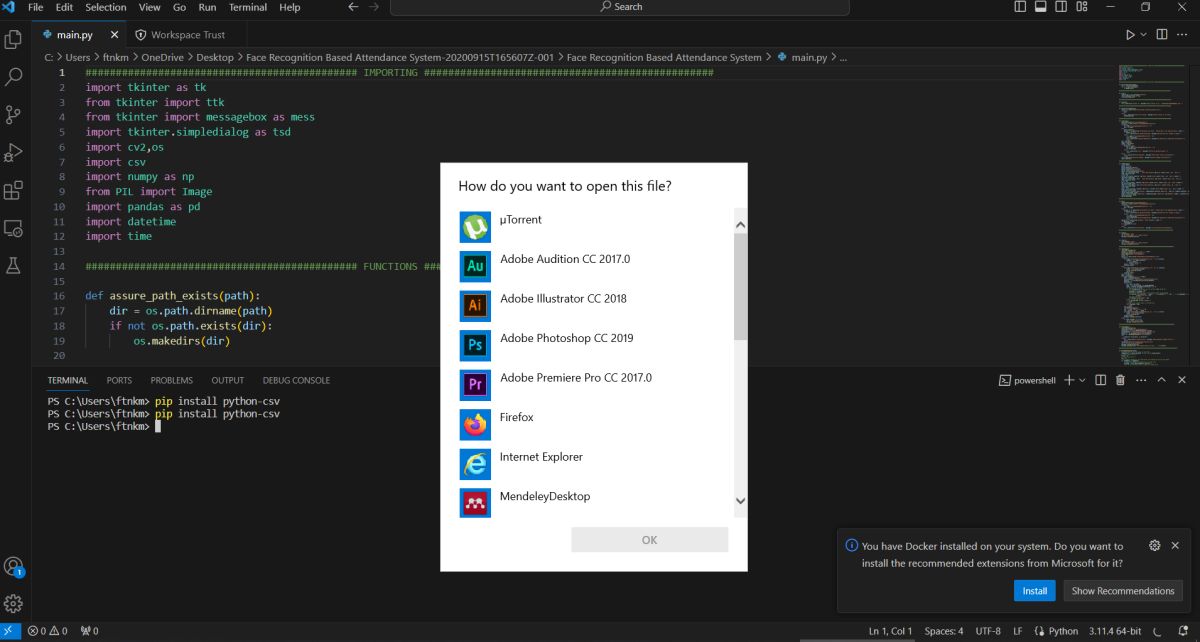Open the Search view in activity bar
This screenshot has width=1200, height=642.
click(14, 77)
